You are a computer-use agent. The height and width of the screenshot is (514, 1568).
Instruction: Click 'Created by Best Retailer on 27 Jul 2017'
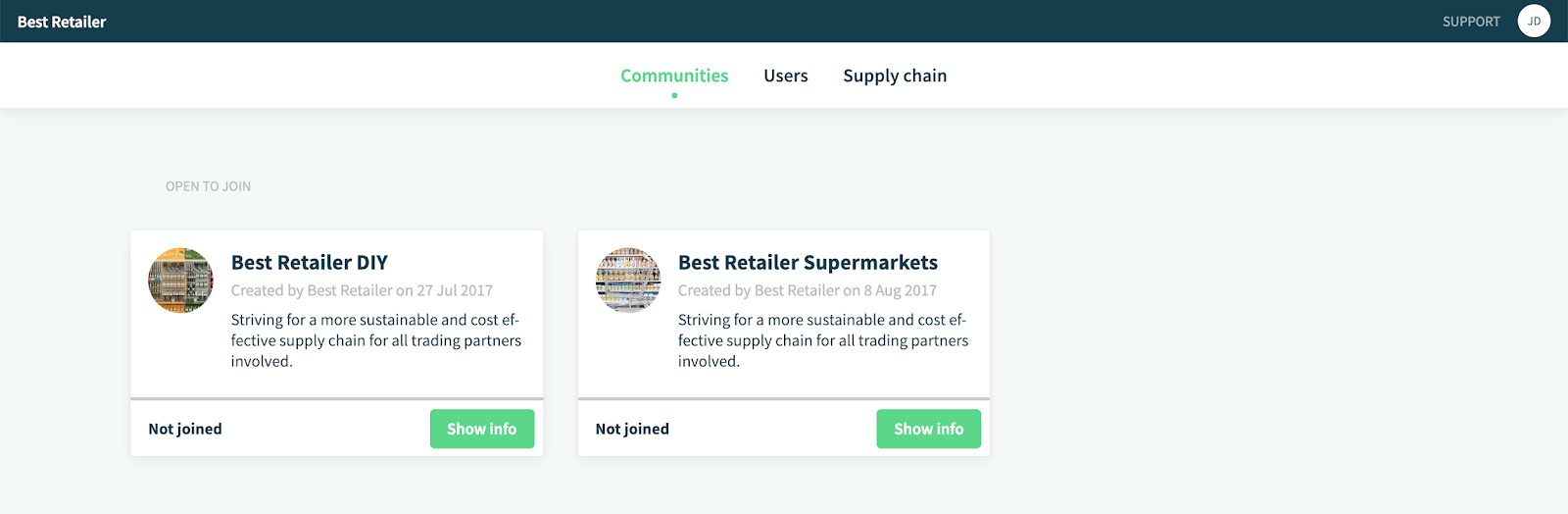click(x=362, y=290)
